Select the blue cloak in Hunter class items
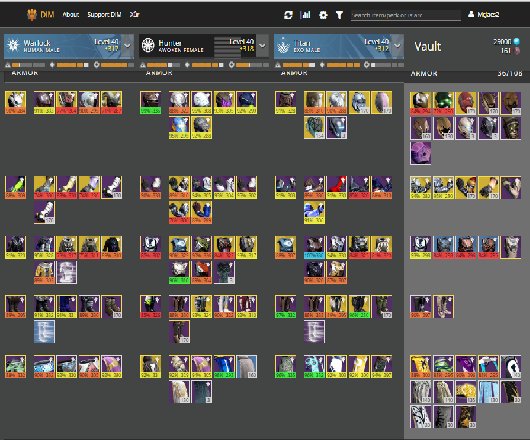 (x=224, y=366)
